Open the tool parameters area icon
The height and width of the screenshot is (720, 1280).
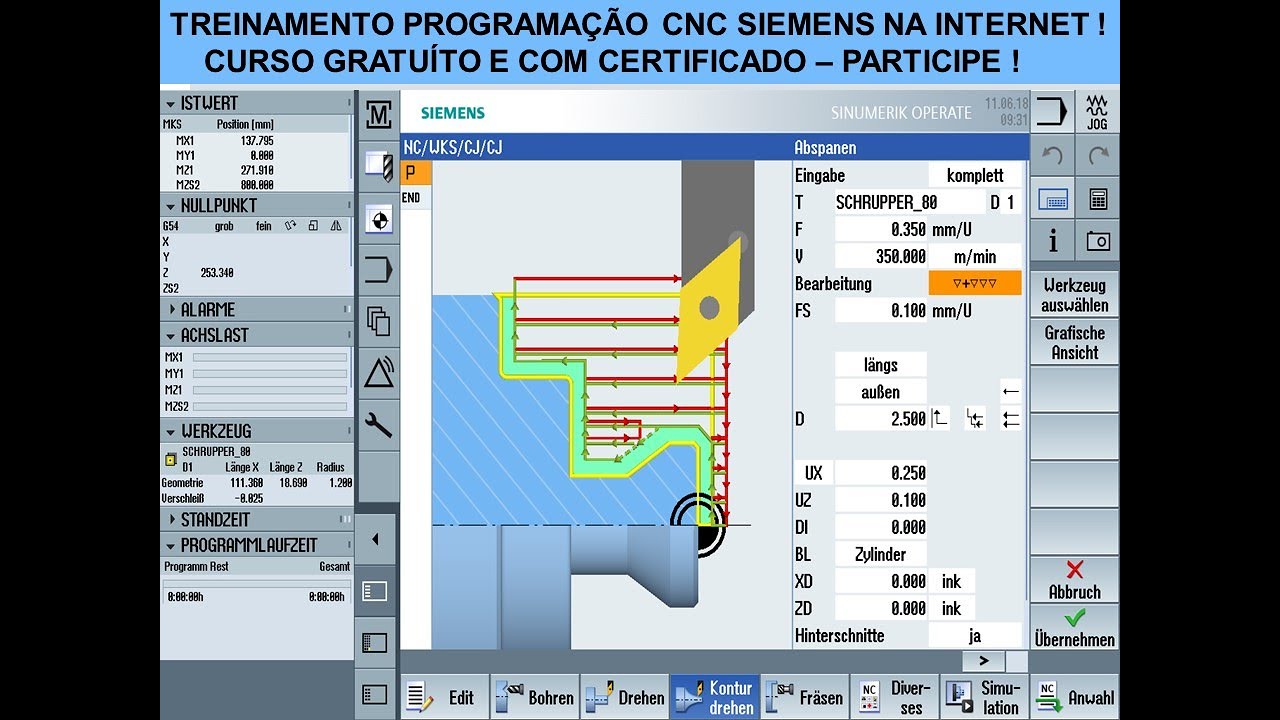378,167
